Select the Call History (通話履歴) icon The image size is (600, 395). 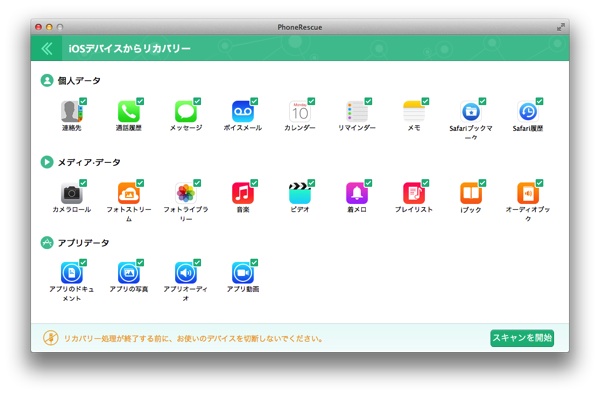[x=129, y=111]
